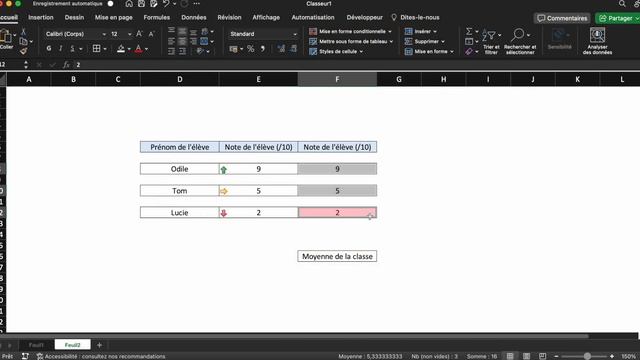Click the AutoSum sigma icon
640x360 pixels.
point(469,31)
